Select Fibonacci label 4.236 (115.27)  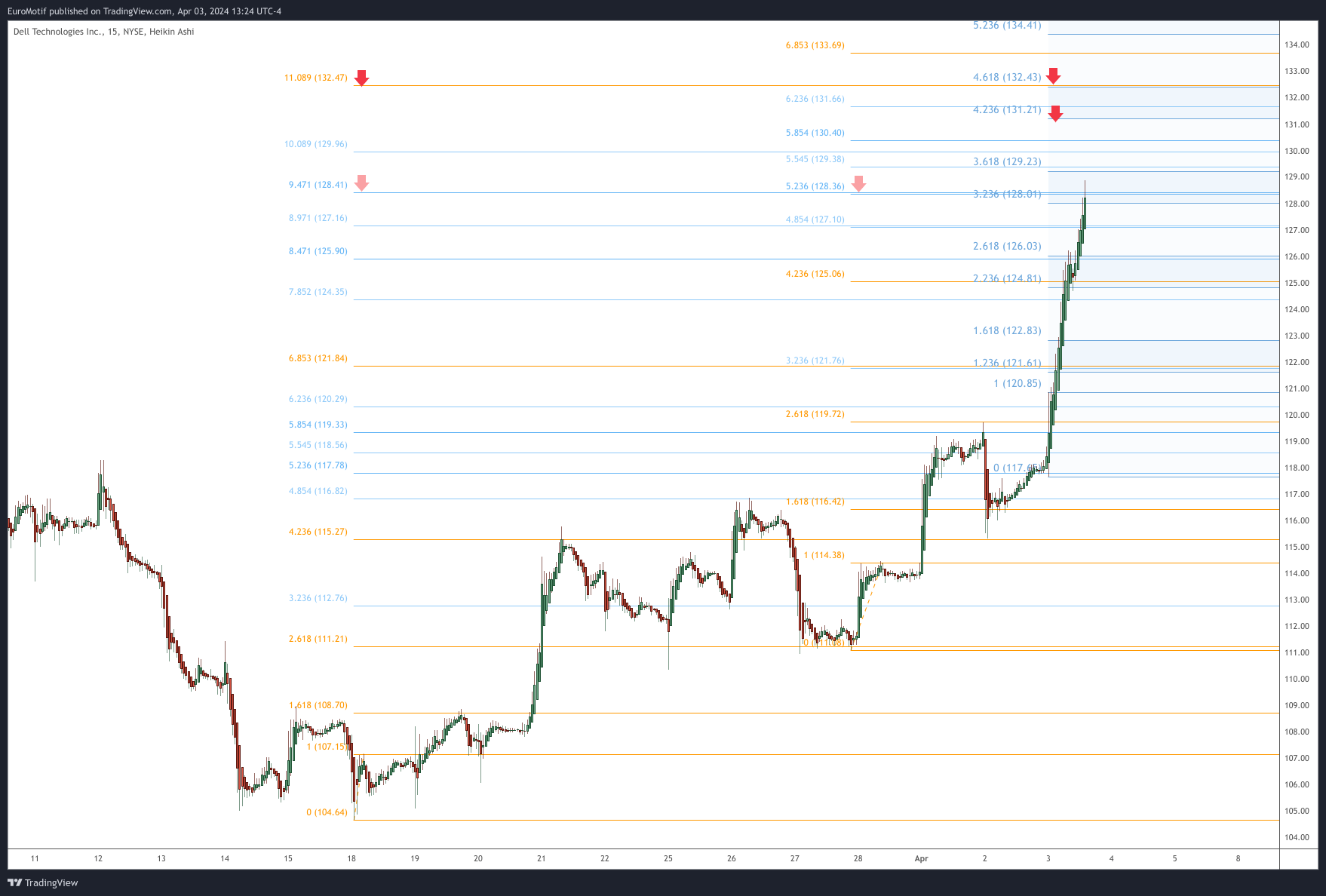318,532
